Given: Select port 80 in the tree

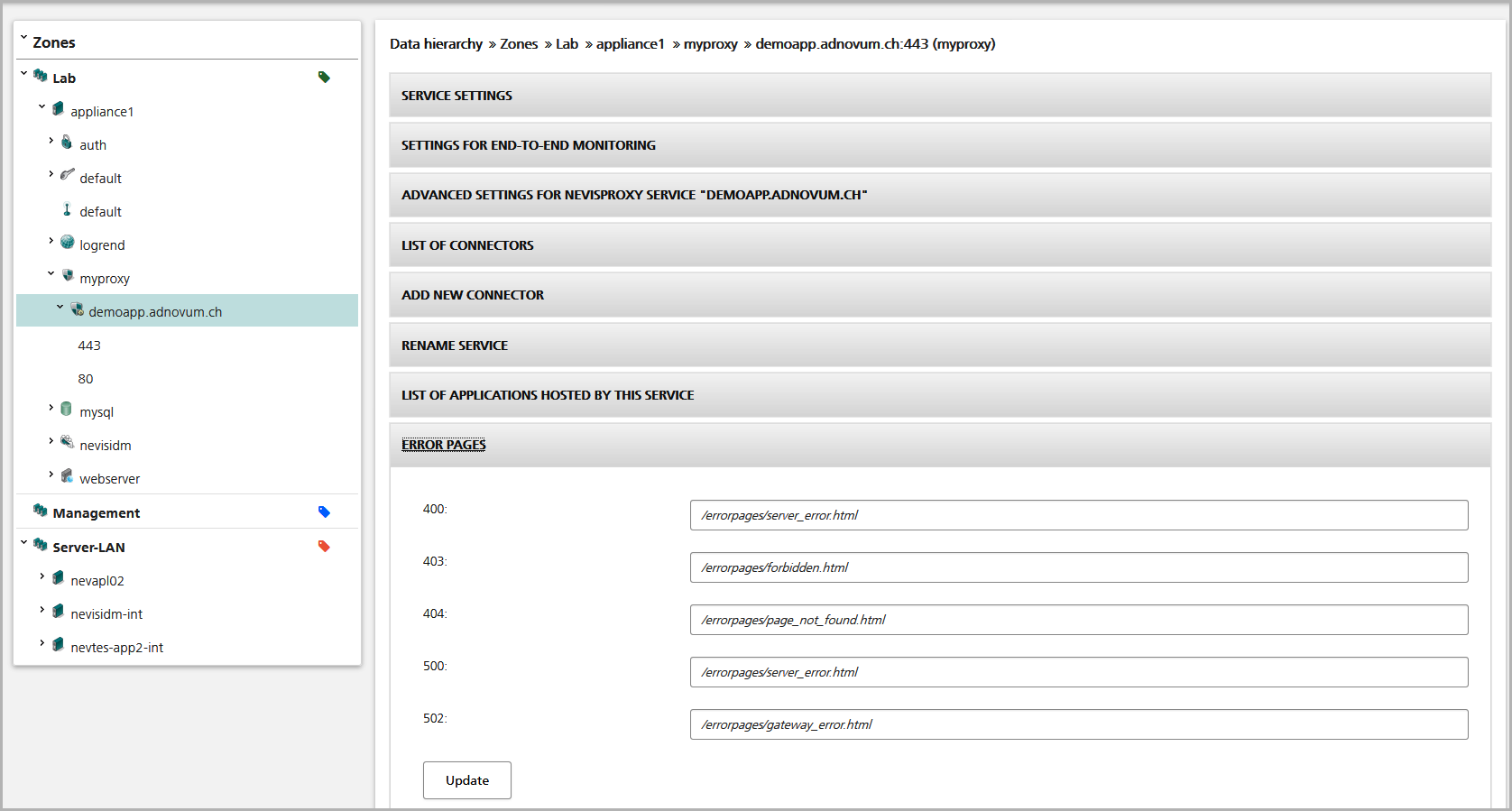Looking at the screenshot, I should (86, 379).
